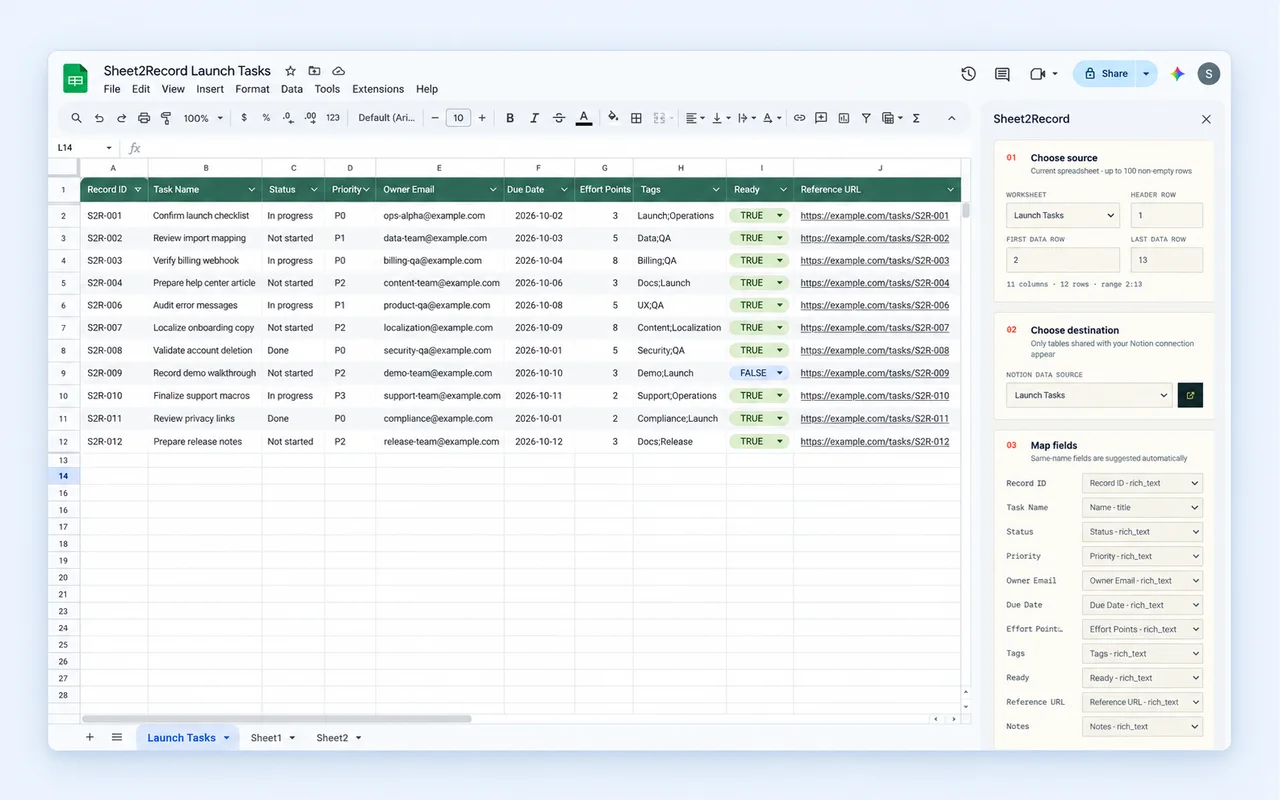Screen dimensions: 1280x800
Task: Click the move to folder icon
Action: tap(314, 71)
